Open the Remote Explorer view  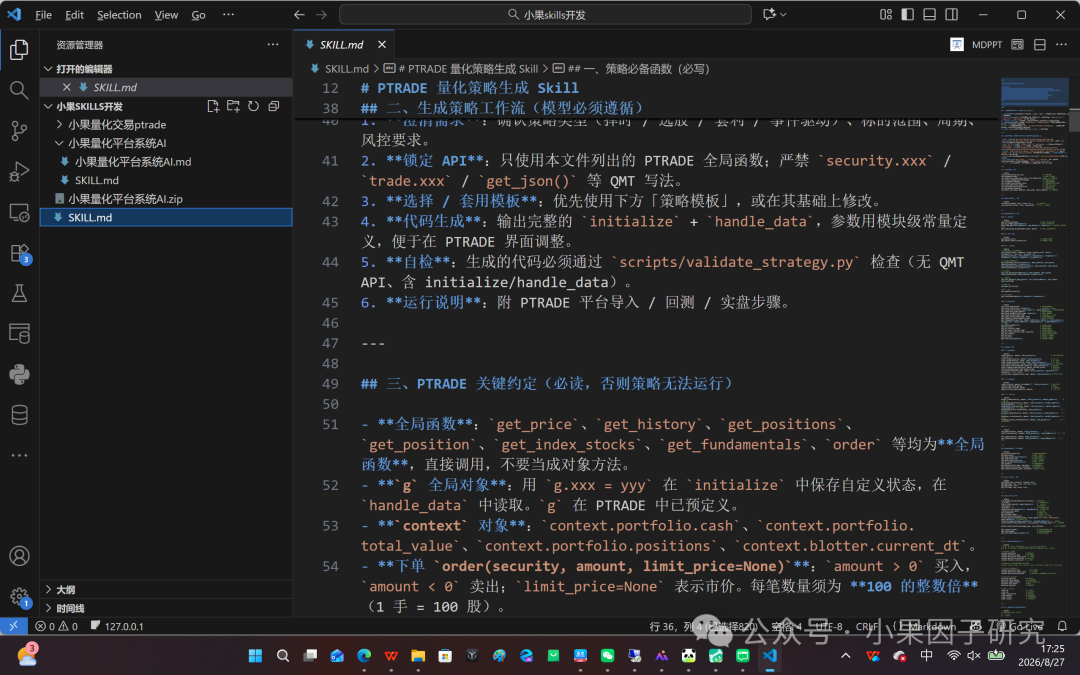click(19, 212)
